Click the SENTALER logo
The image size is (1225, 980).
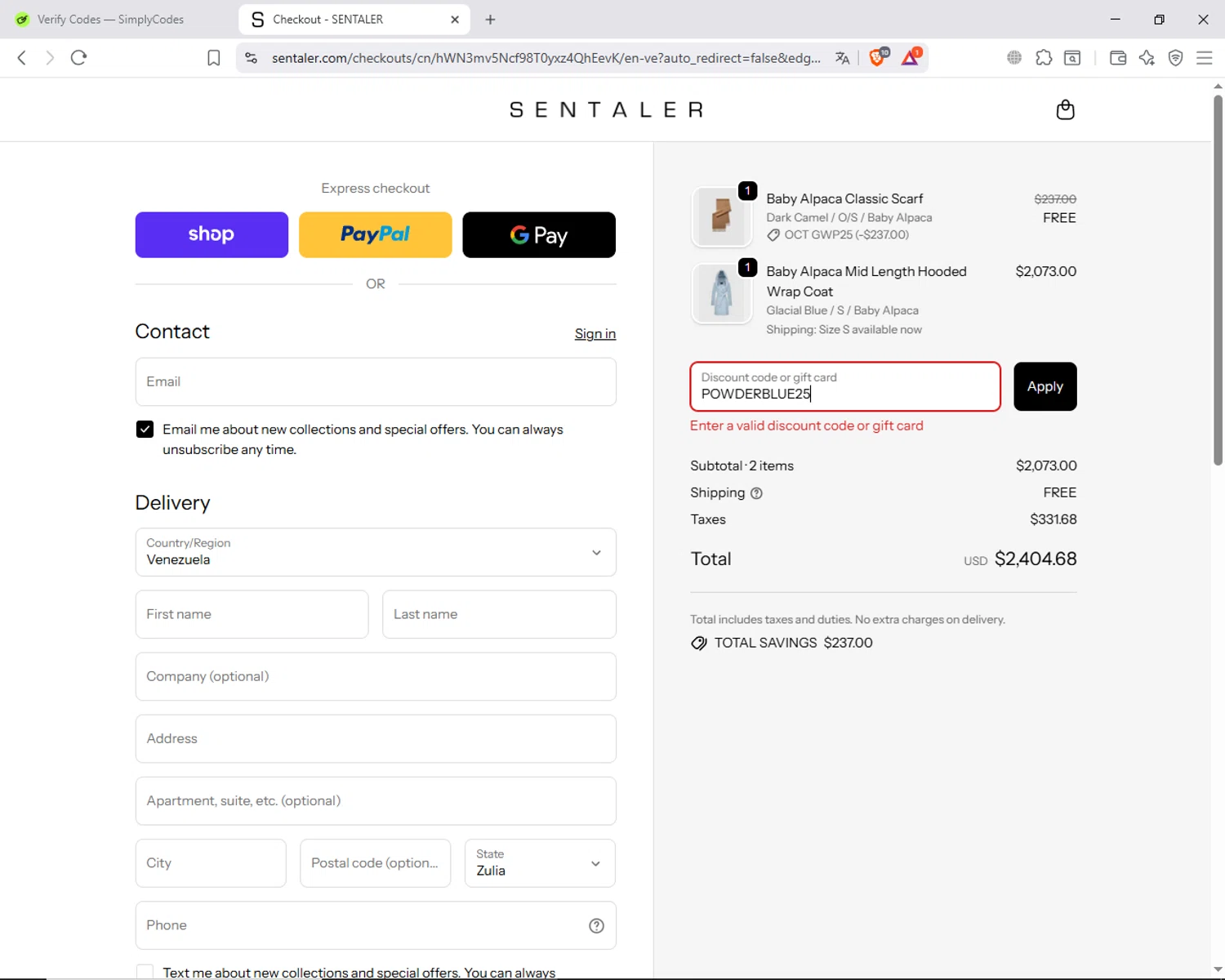click(607, 109)
